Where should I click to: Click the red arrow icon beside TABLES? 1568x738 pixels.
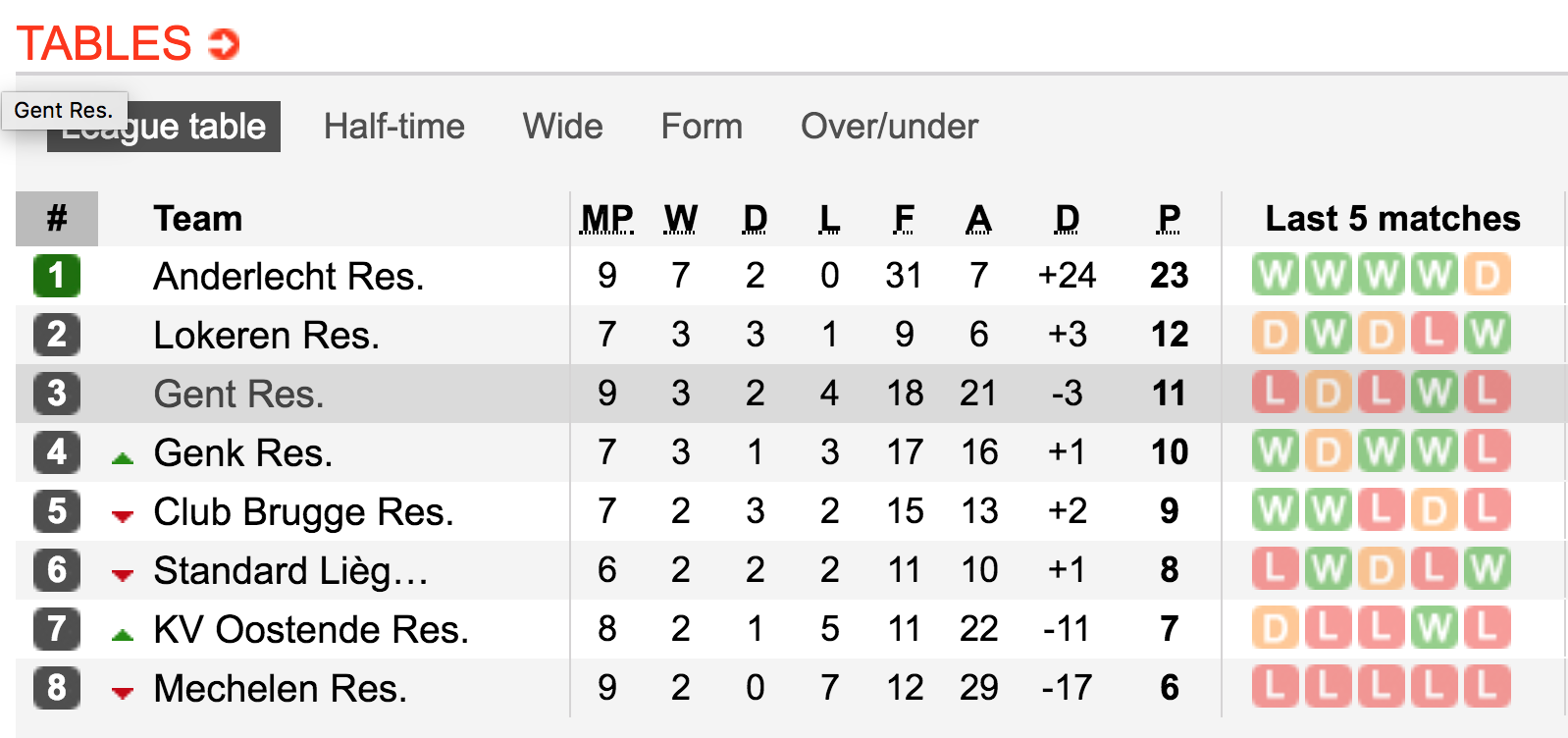click(x=224, y=44)
